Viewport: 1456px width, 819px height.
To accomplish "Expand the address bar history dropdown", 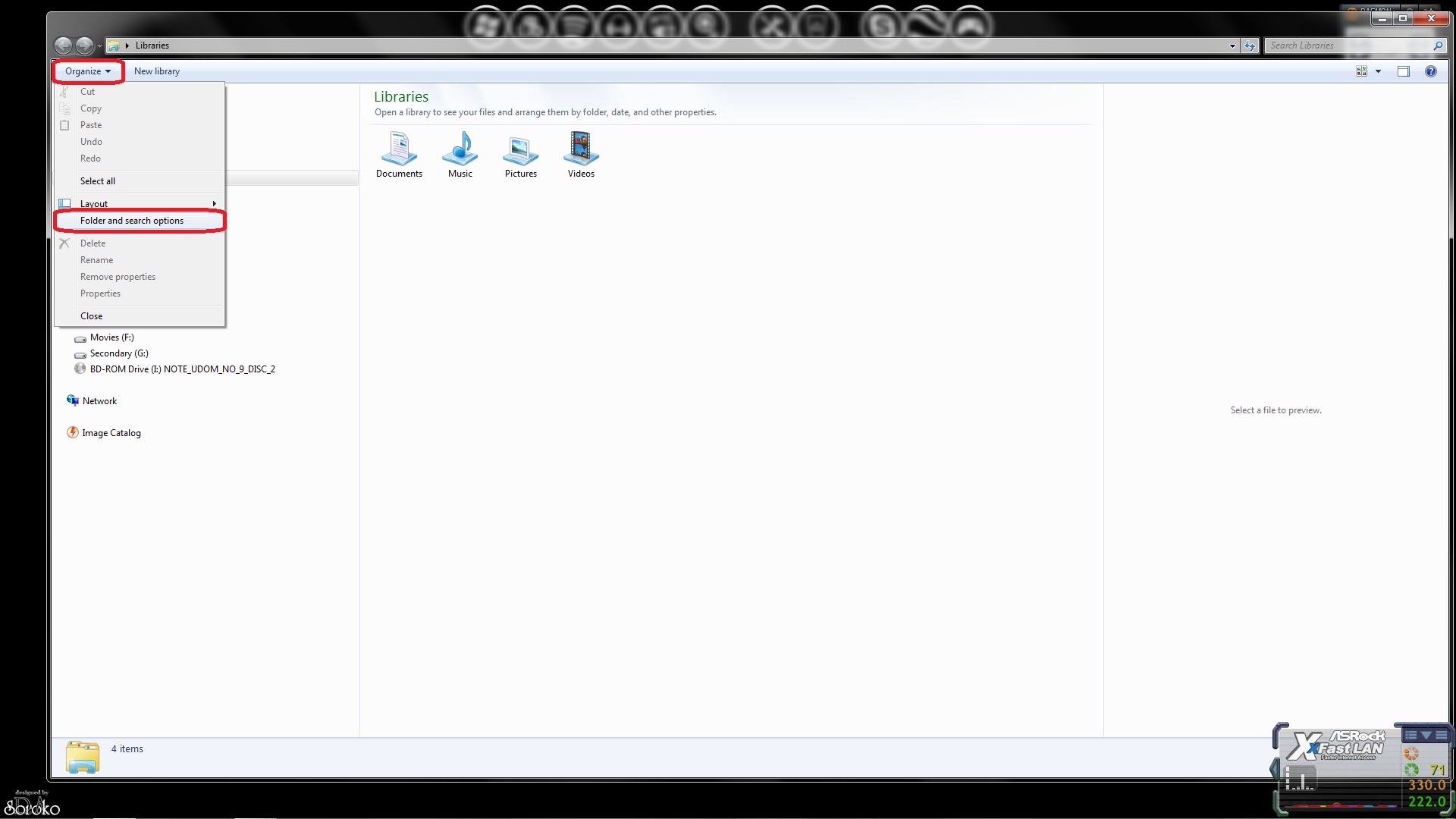I will pos(1232,45).
